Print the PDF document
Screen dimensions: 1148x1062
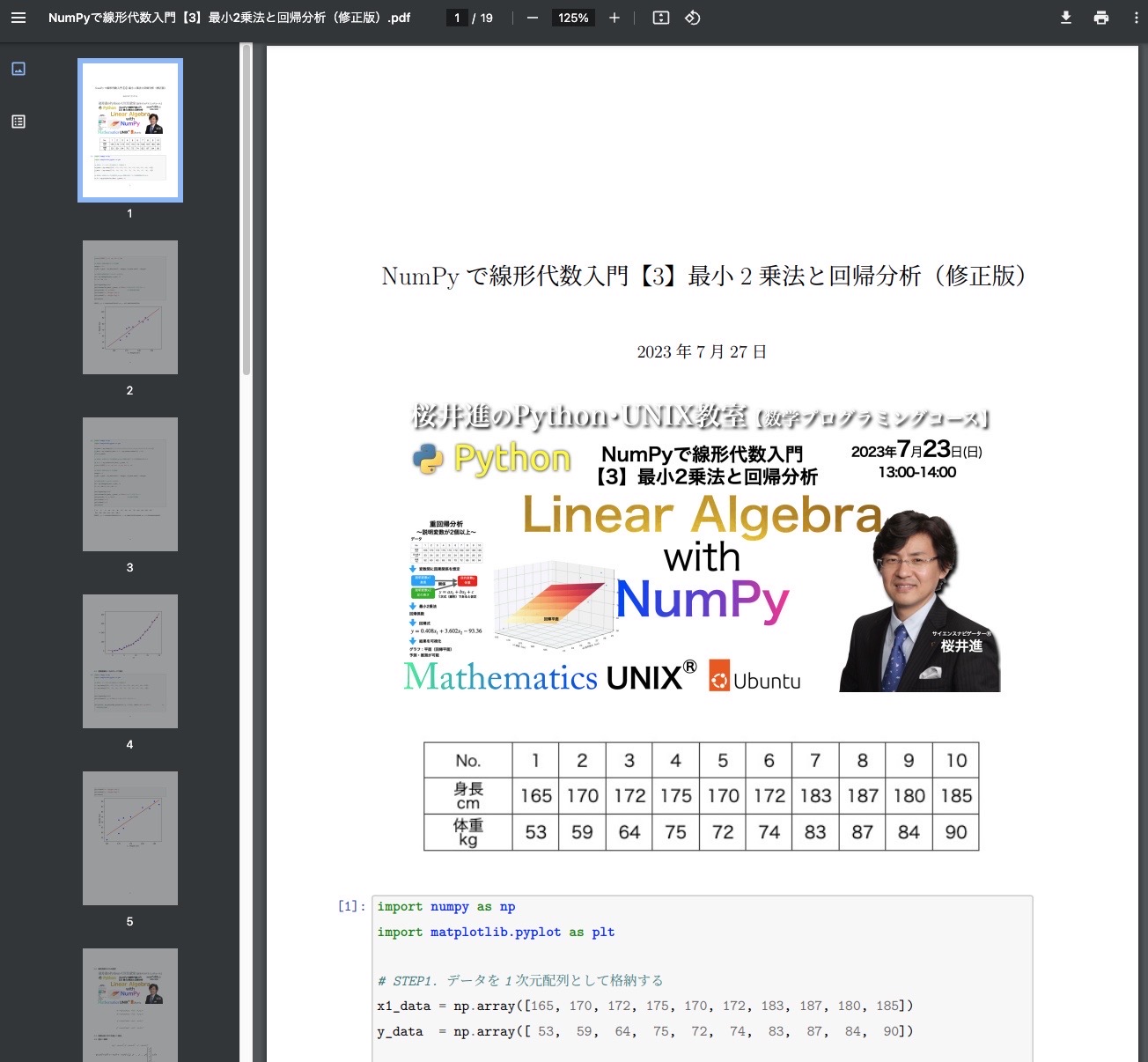tap(1101, 18)
